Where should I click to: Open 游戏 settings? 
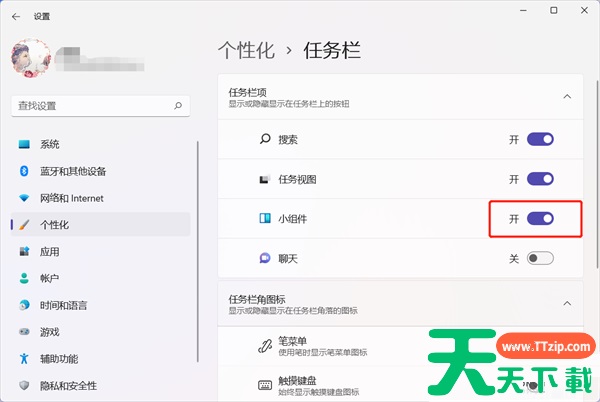coord(101,332)
